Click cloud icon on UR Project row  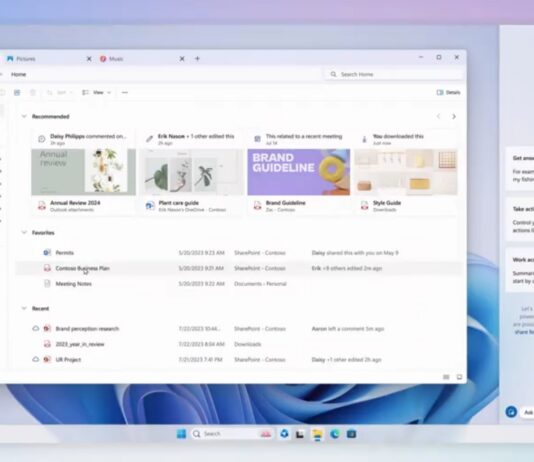(36, 359)
